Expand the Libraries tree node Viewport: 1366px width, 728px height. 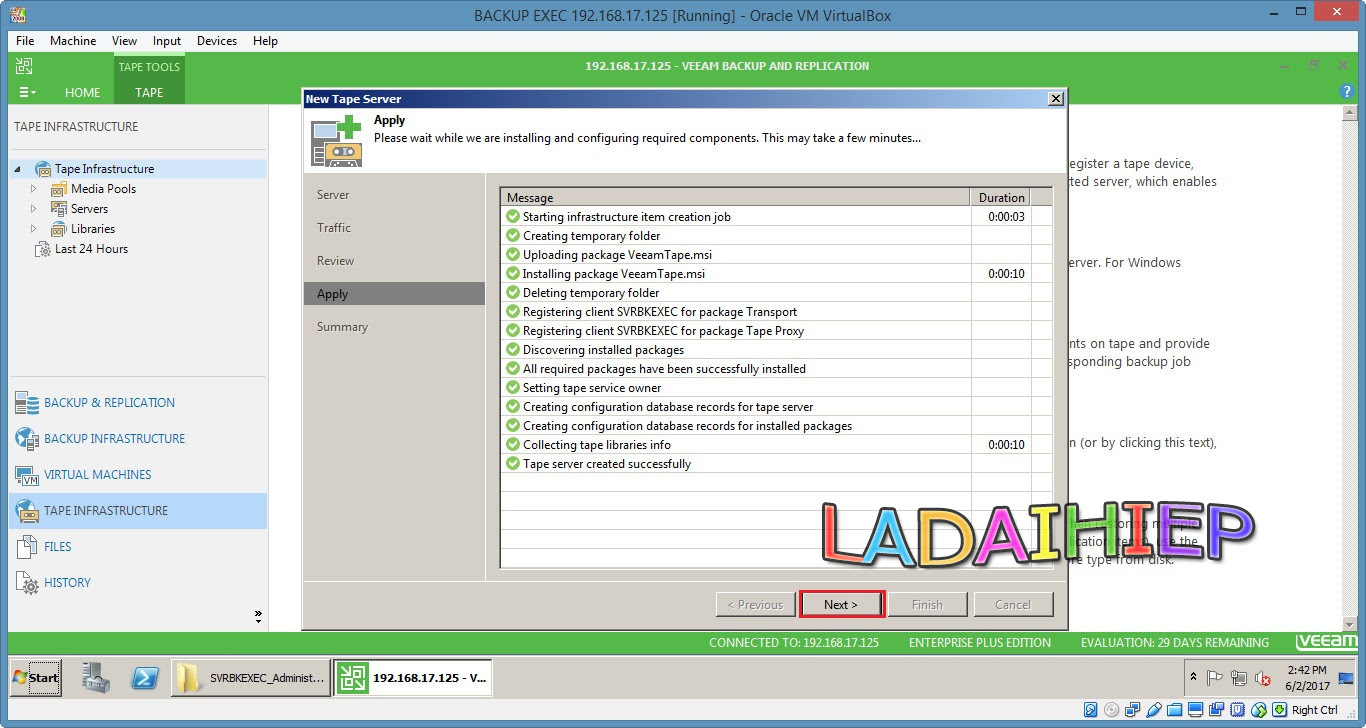pos(33,229)
